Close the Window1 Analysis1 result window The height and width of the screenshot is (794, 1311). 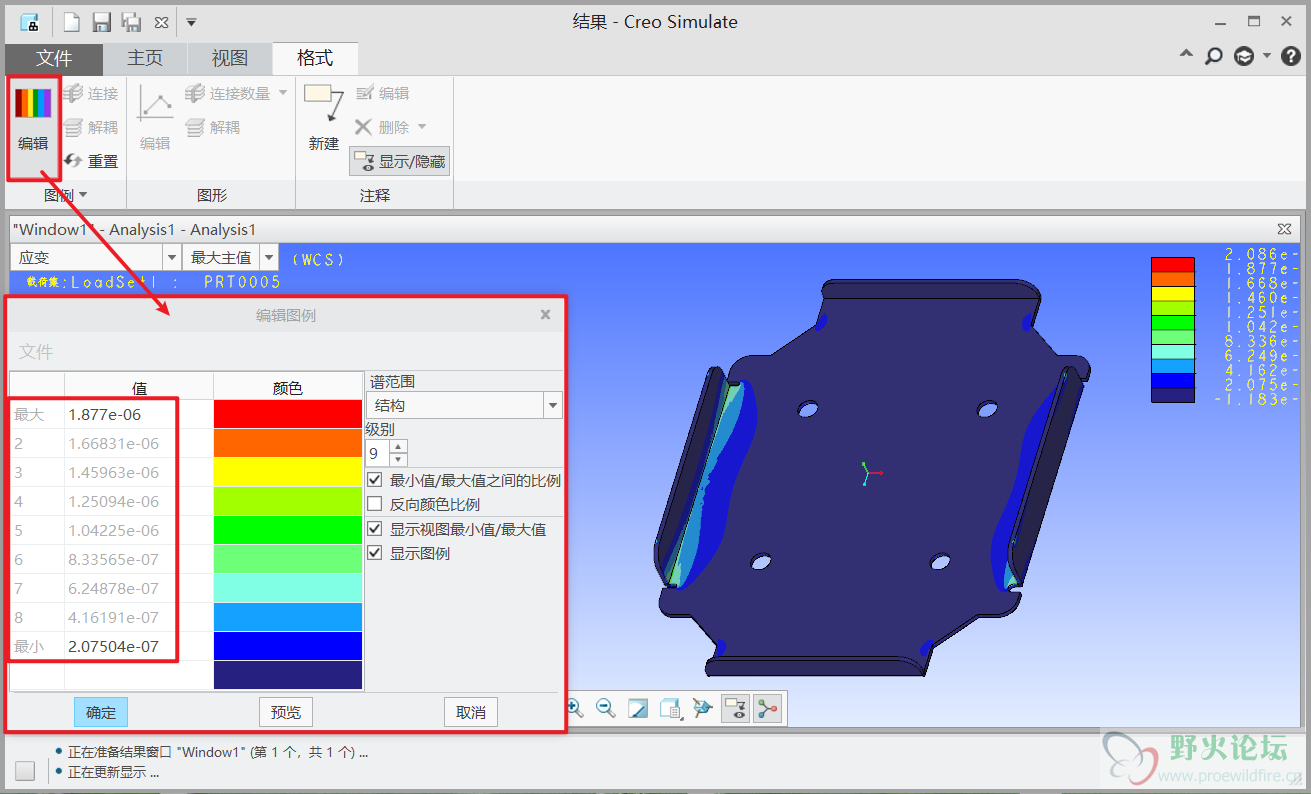coord(1284,229)
